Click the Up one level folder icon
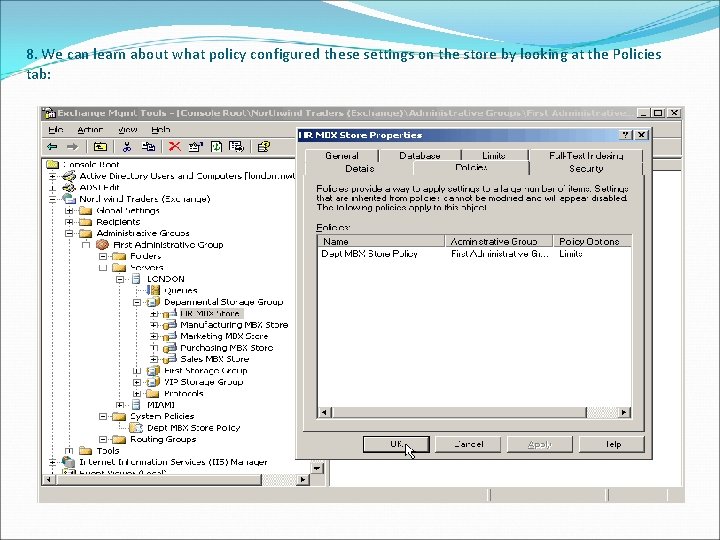This screenshot has height=540, width=720. tap(100, 146)
